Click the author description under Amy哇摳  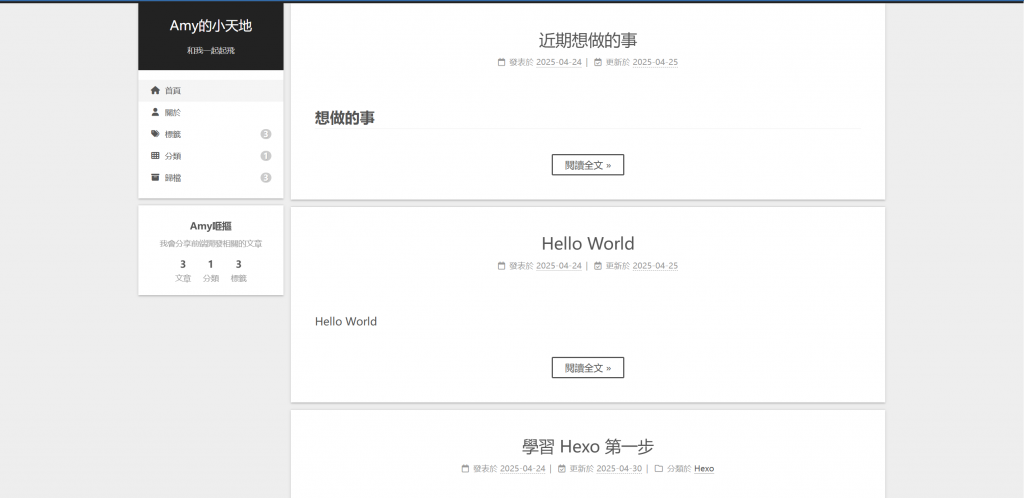point(211,243)
